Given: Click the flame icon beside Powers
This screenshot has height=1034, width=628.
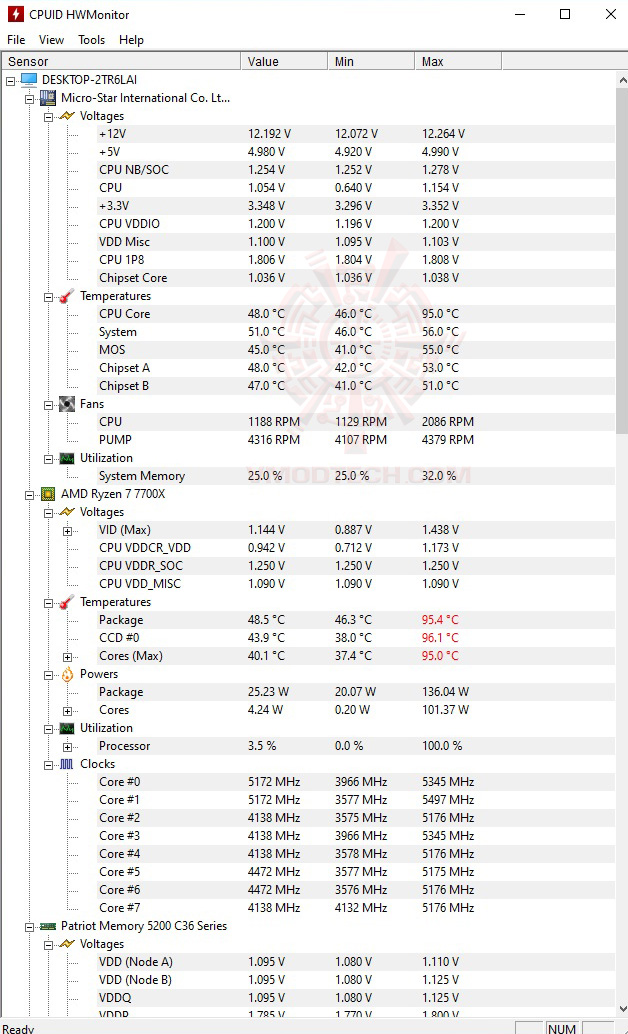Looking at the screenshot, I should coord(67,674).
